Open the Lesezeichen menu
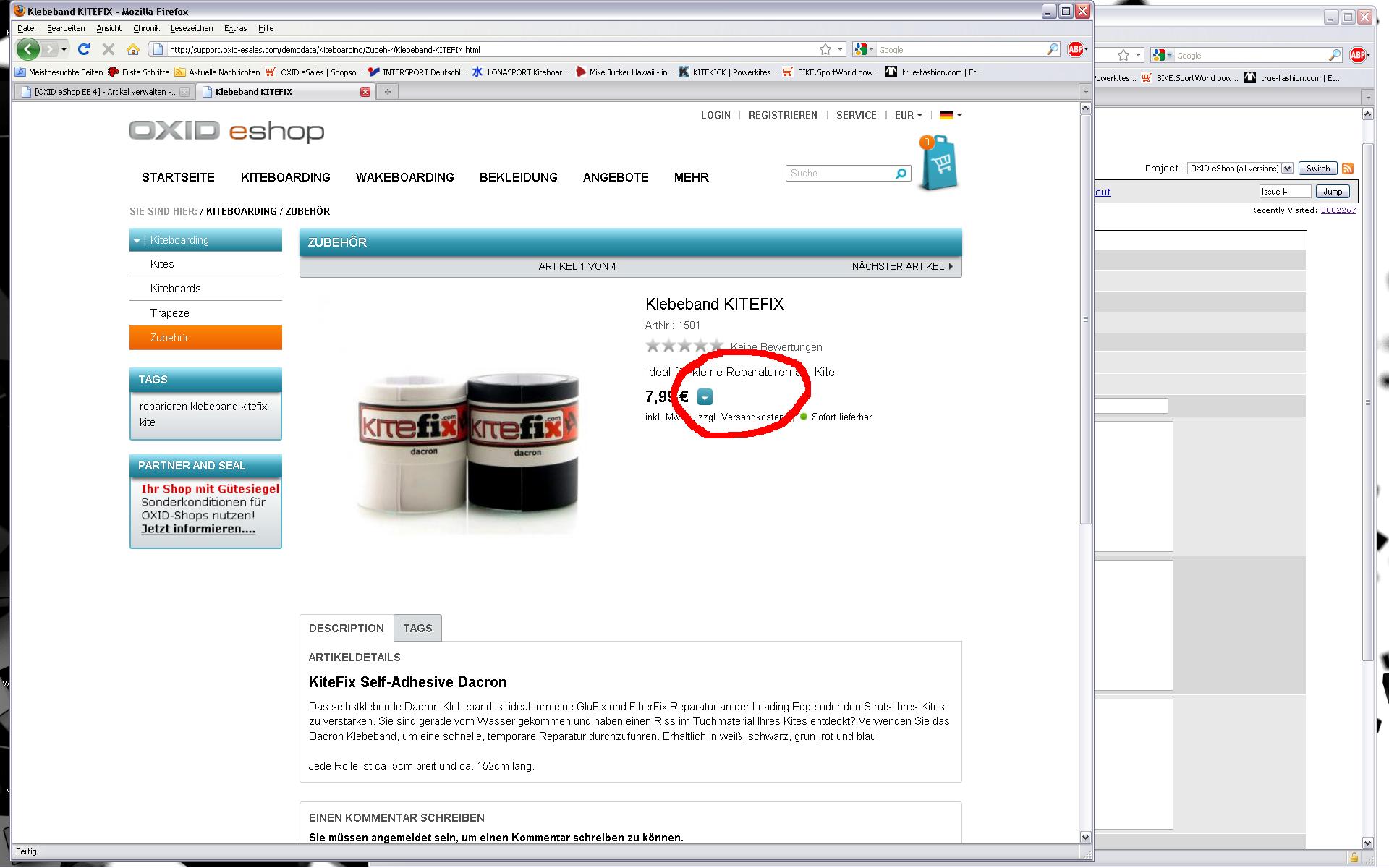The height and width of the screenshot is (868, 1389). [192, 28]
